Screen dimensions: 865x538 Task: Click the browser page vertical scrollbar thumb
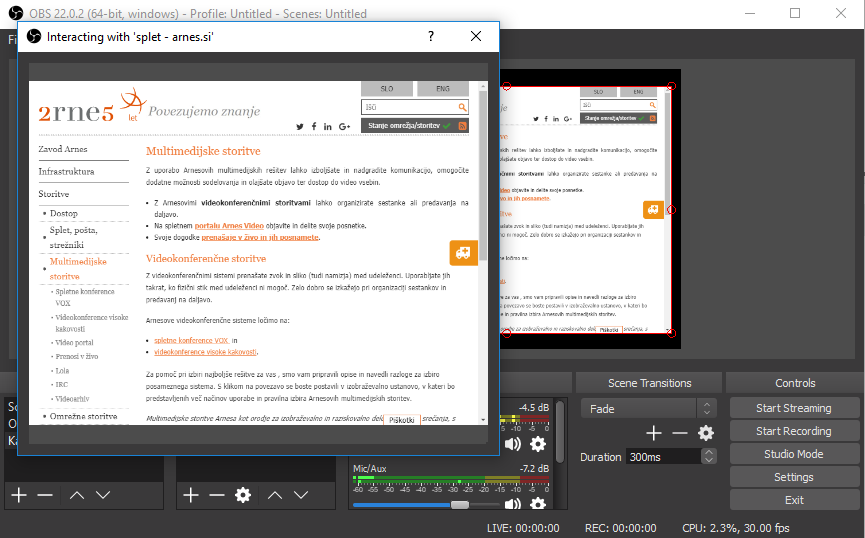coord(483,175)
